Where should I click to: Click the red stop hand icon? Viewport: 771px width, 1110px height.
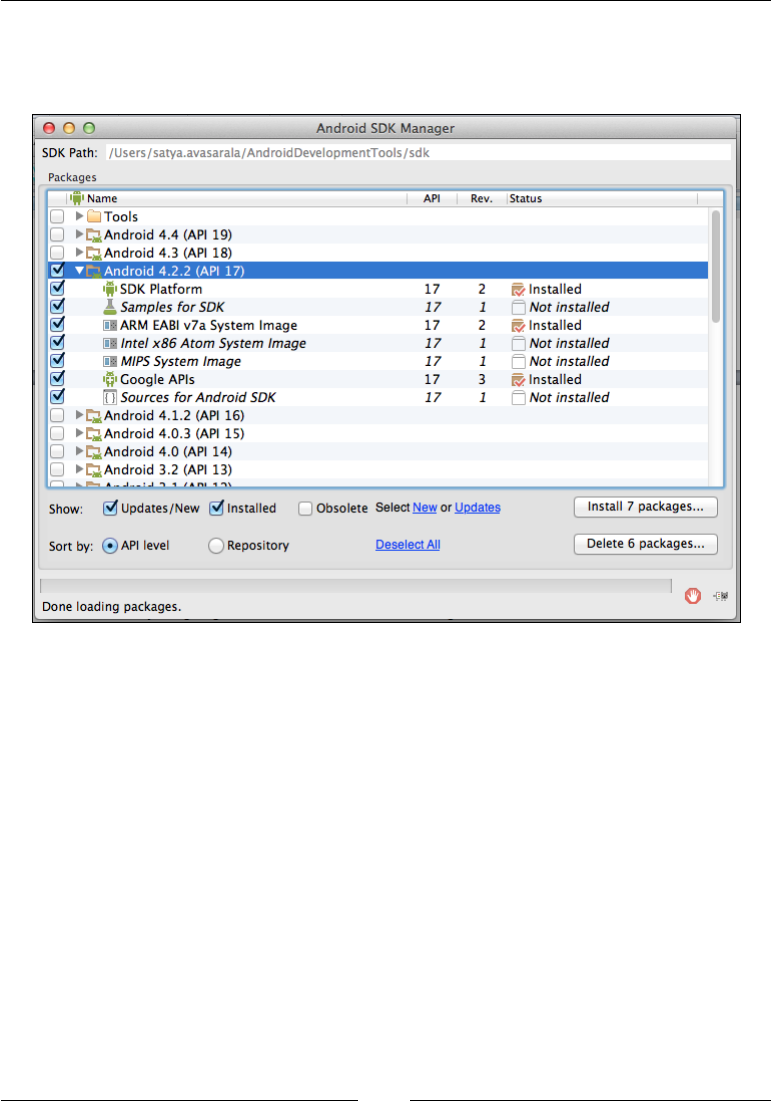[692, 596]
